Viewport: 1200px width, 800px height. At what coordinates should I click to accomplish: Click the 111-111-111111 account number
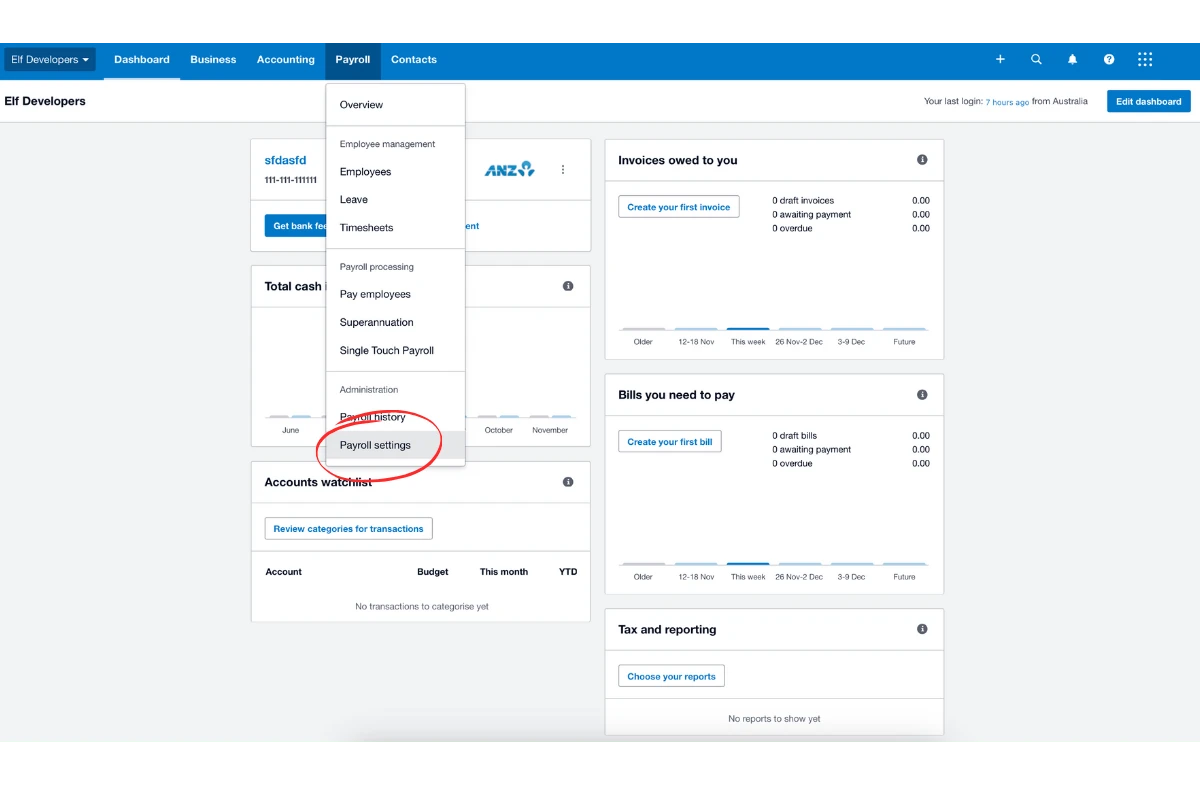click(291, 180)
